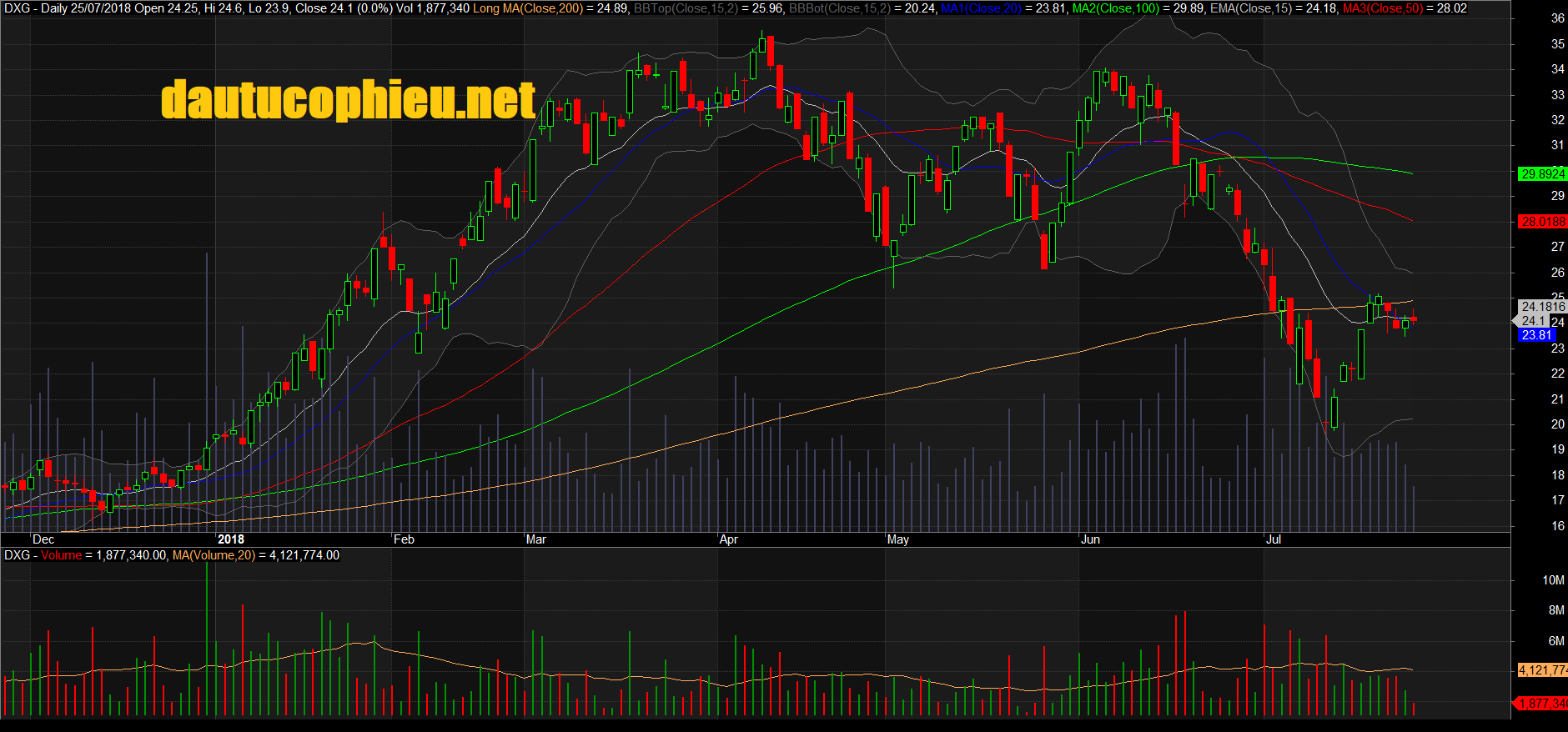The width and height of the screenshot is (1568, 732).
Task: Click the 'Mar' month label on time axis
Action: point(536,539)
